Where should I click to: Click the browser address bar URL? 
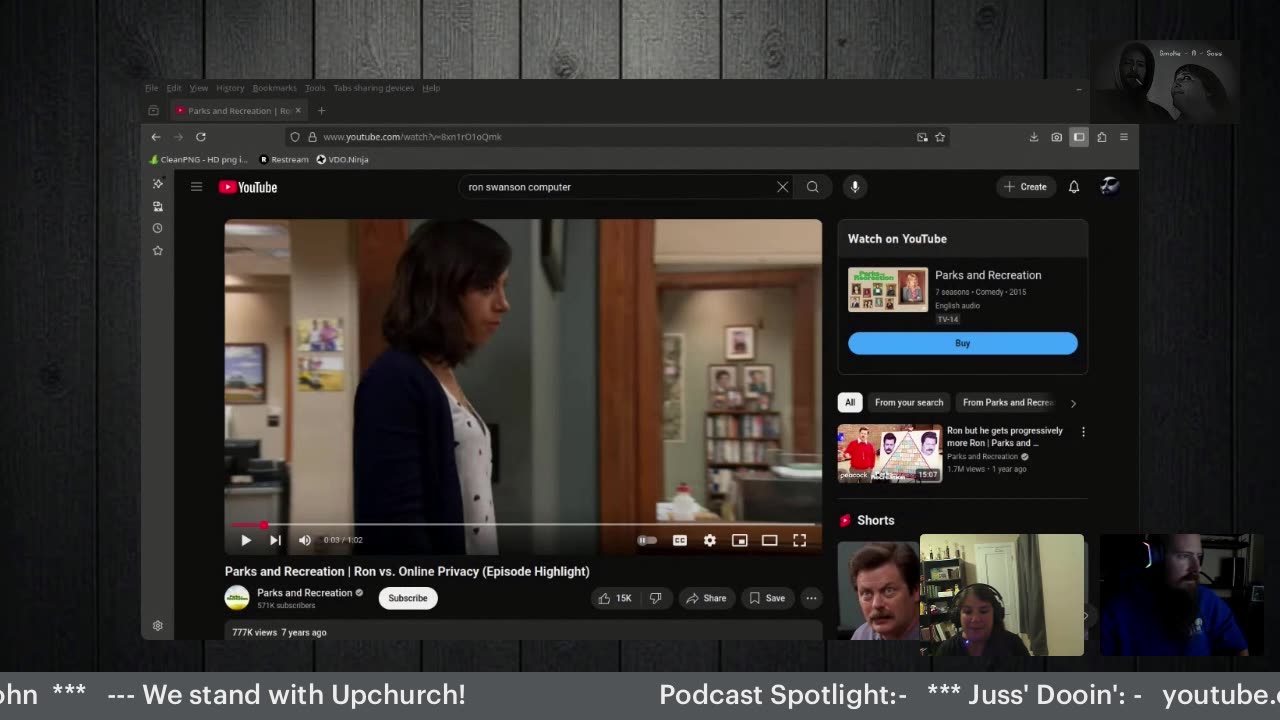[412, 137]
